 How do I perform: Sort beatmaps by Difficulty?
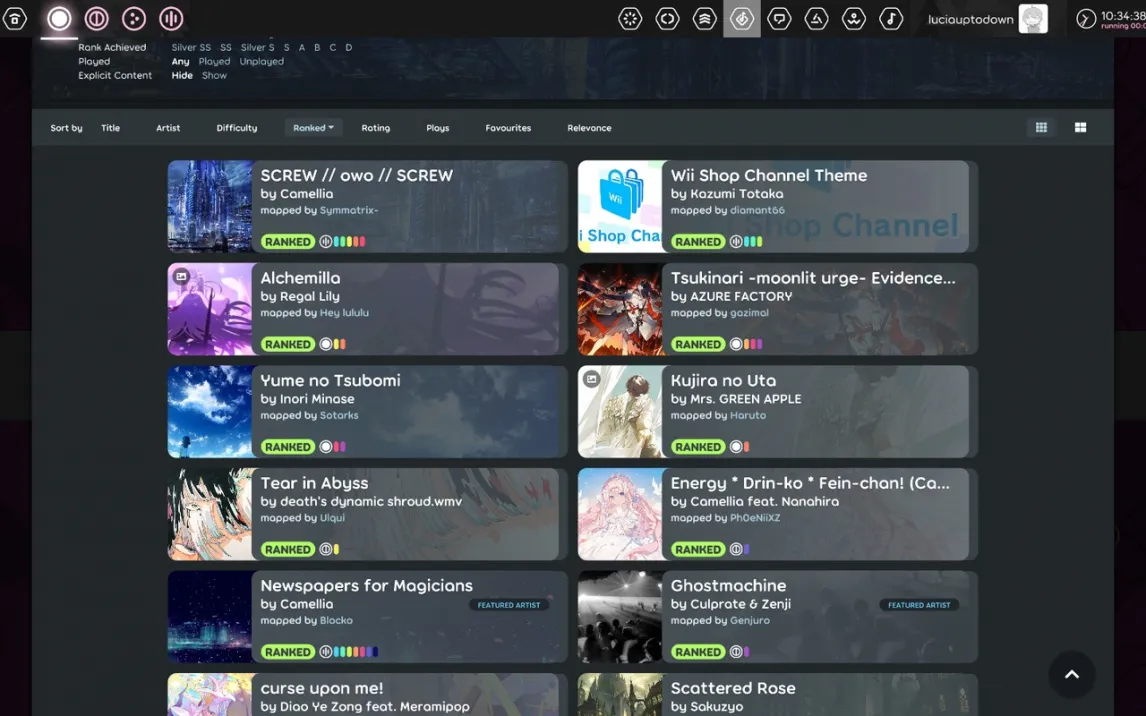tap(236, 128)
